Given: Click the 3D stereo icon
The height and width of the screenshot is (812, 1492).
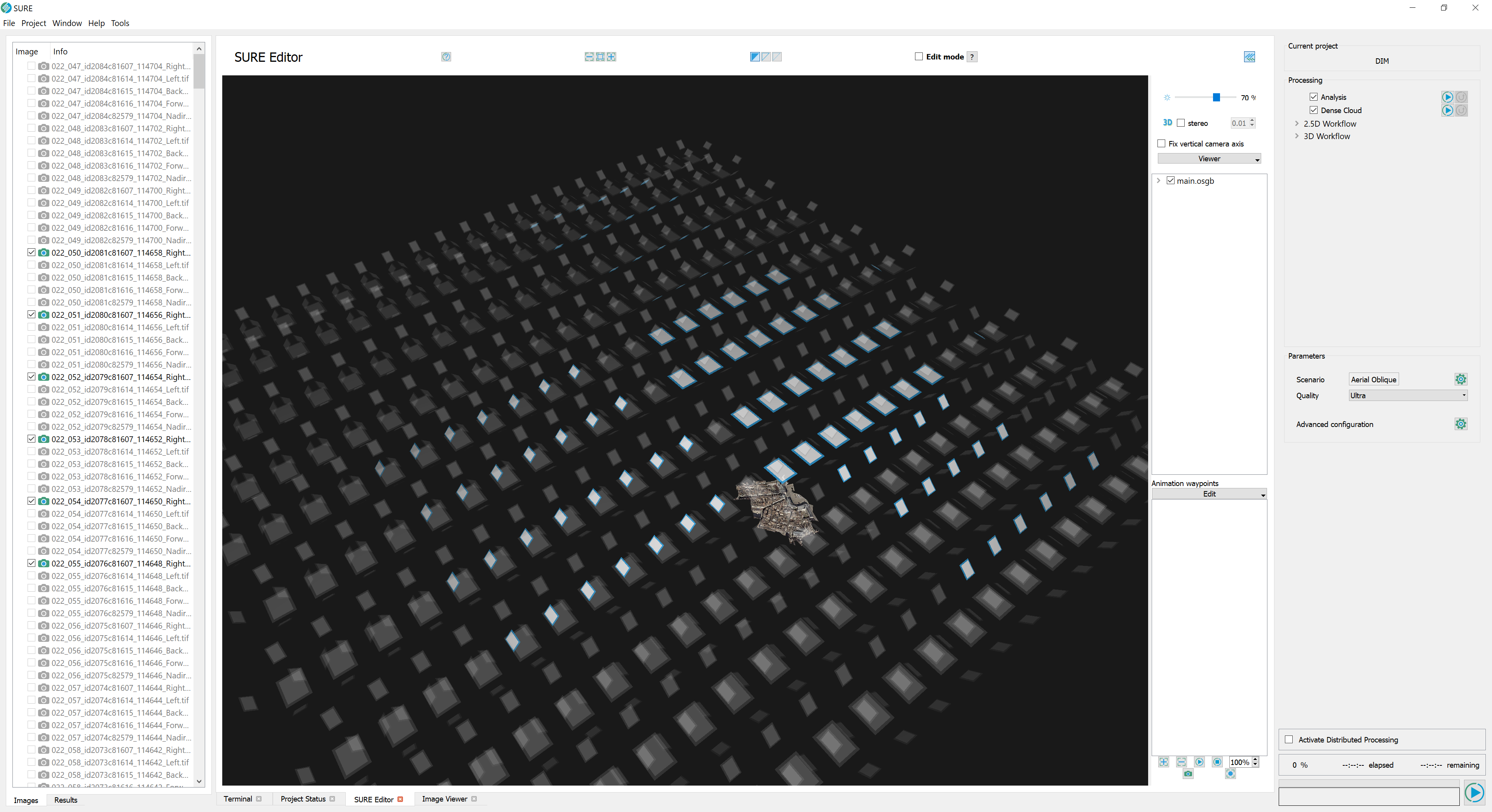Looking at the screenshot, I should pos(1167,123).
